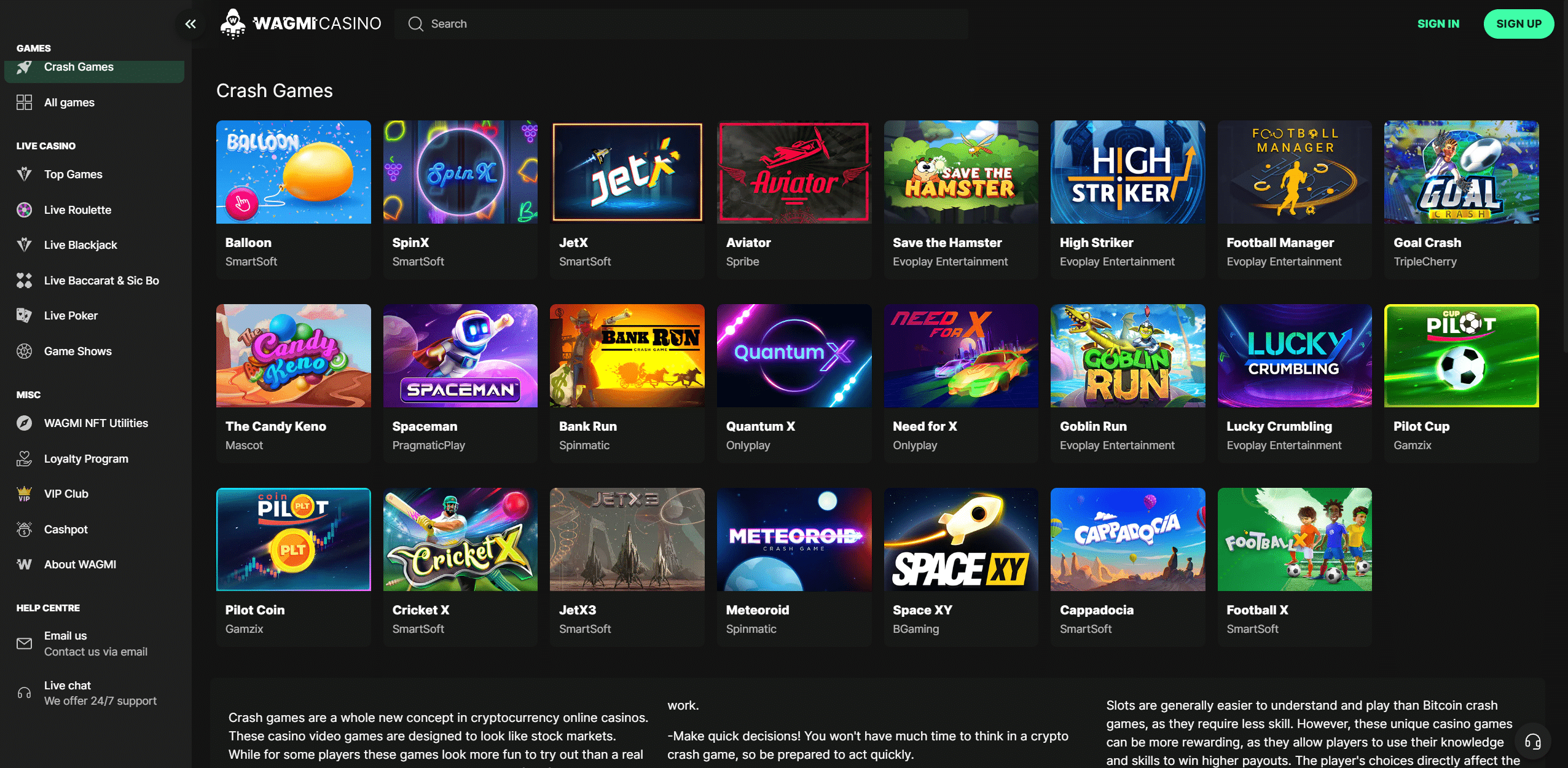Open Loyalty Program hand icon

[24, 459]
